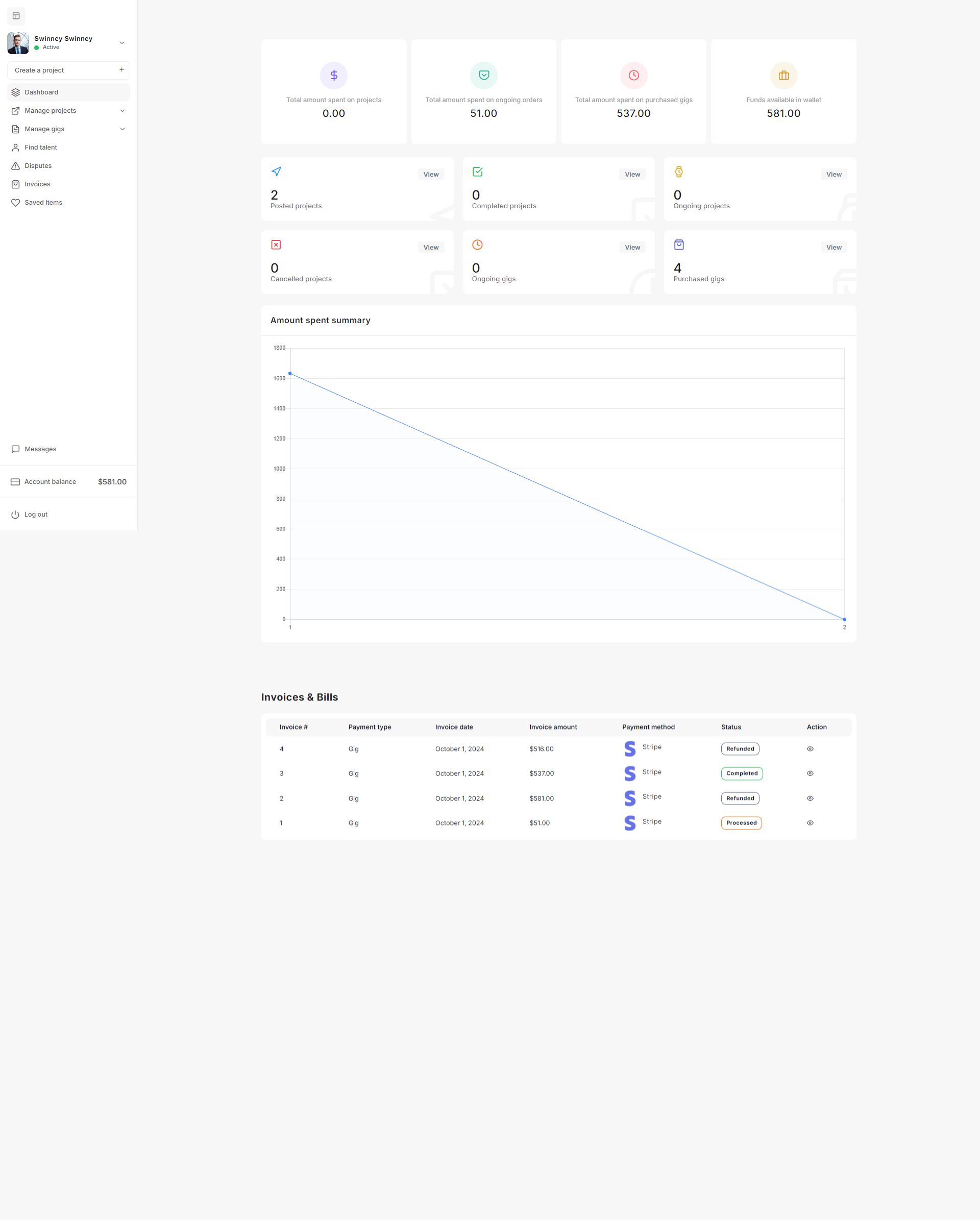View invoice 1 via eye icon

[x=810, y=823]
